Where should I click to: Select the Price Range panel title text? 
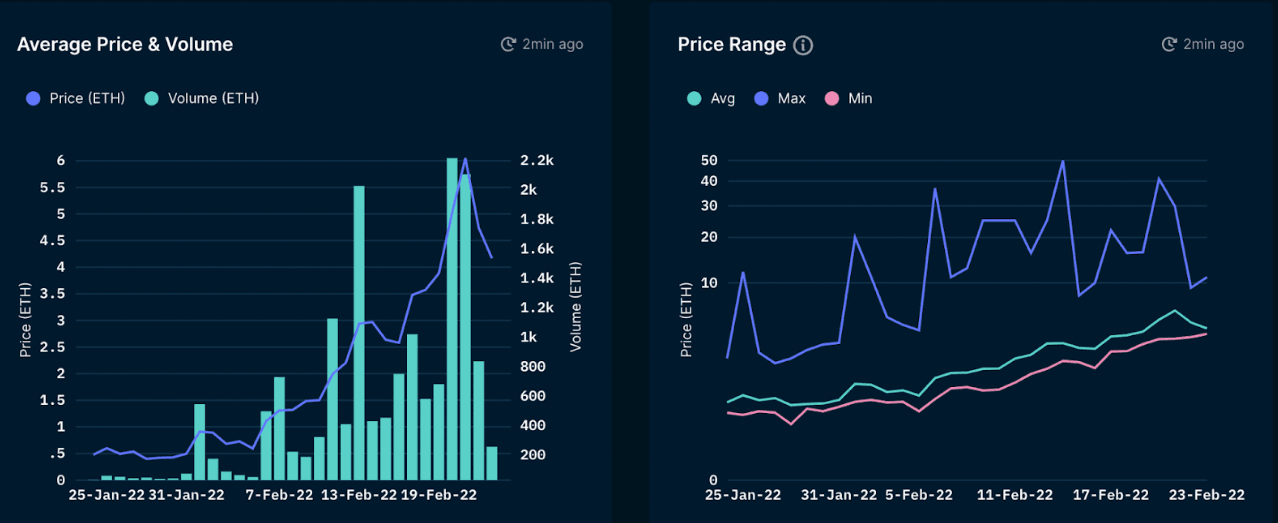(731, 44)
